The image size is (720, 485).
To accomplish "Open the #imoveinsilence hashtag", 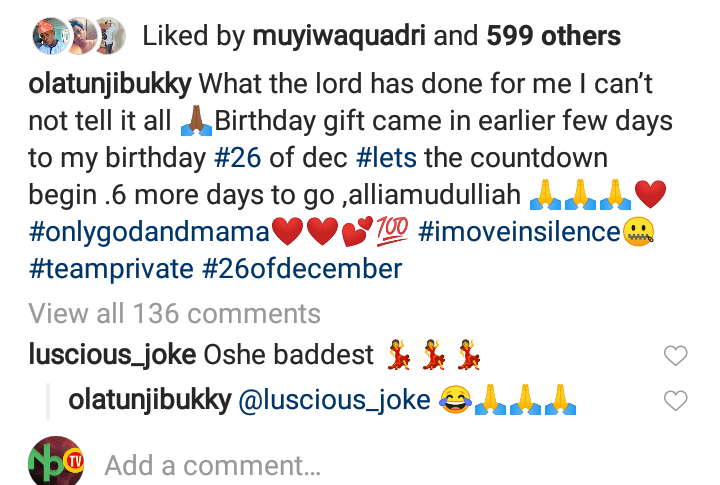I will [520, 232].
